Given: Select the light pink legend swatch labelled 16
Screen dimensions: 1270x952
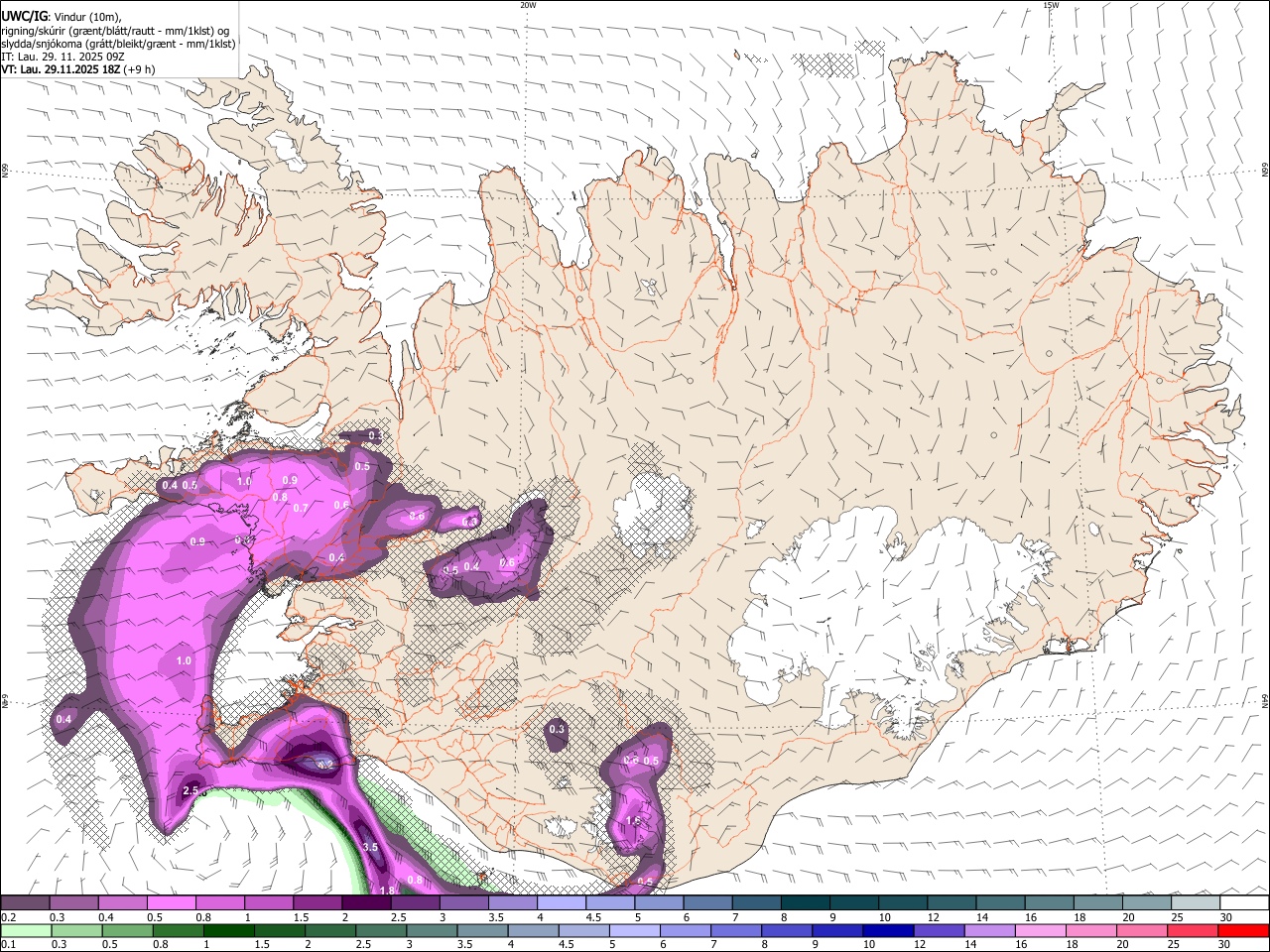Looking at the screenshot, I should pyautogui.click(x=1040, y=931).
